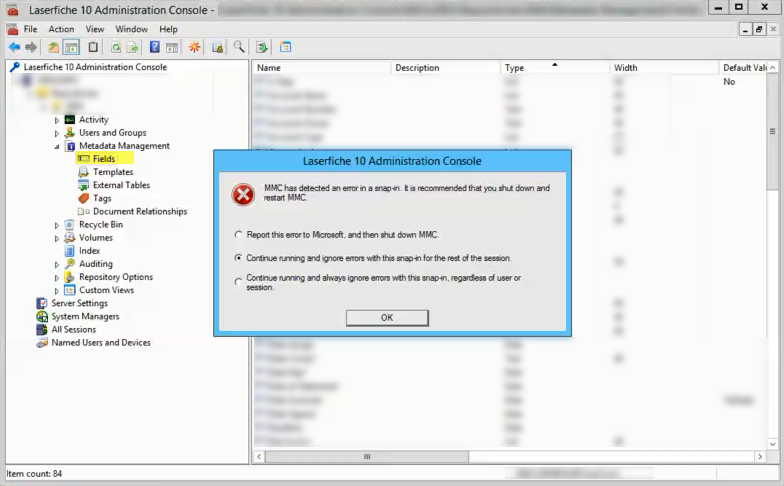
Task: Click the Up One Level folder icon
Action: (x=54, y=48)
